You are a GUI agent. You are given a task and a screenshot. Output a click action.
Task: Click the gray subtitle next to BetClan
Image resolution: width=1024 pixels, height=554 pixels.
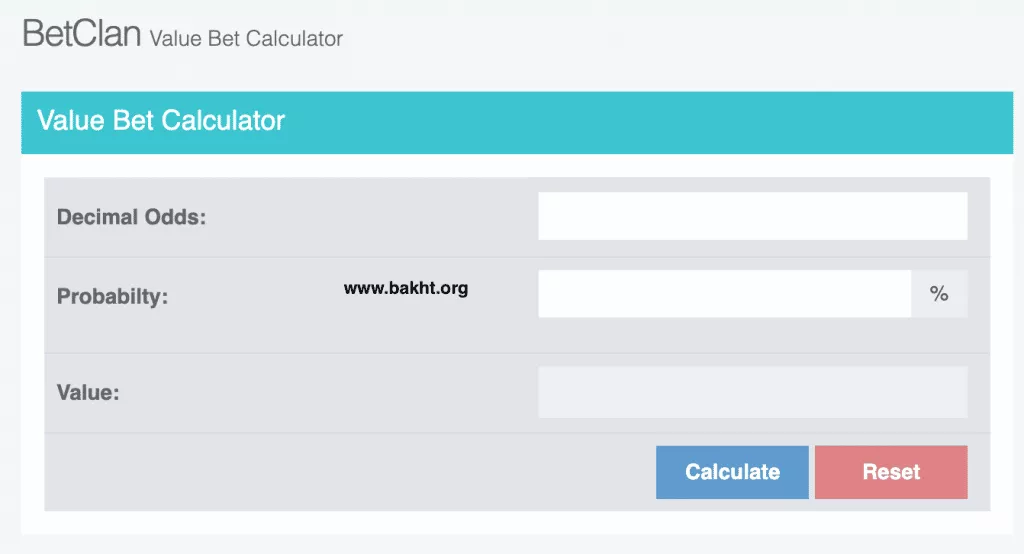tap(246, 39)
